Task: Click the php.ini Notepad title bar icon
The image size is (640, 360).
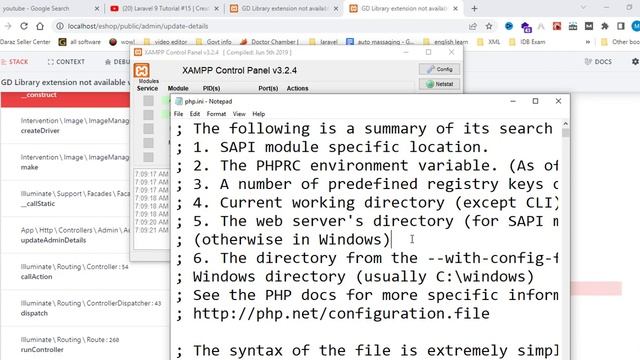Action: tap(178, 101)
